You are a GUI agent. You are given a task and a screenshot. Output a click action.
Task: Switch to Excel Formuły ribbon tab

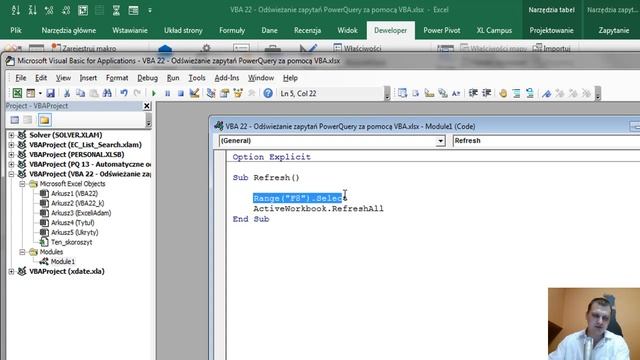coord(232,30)
